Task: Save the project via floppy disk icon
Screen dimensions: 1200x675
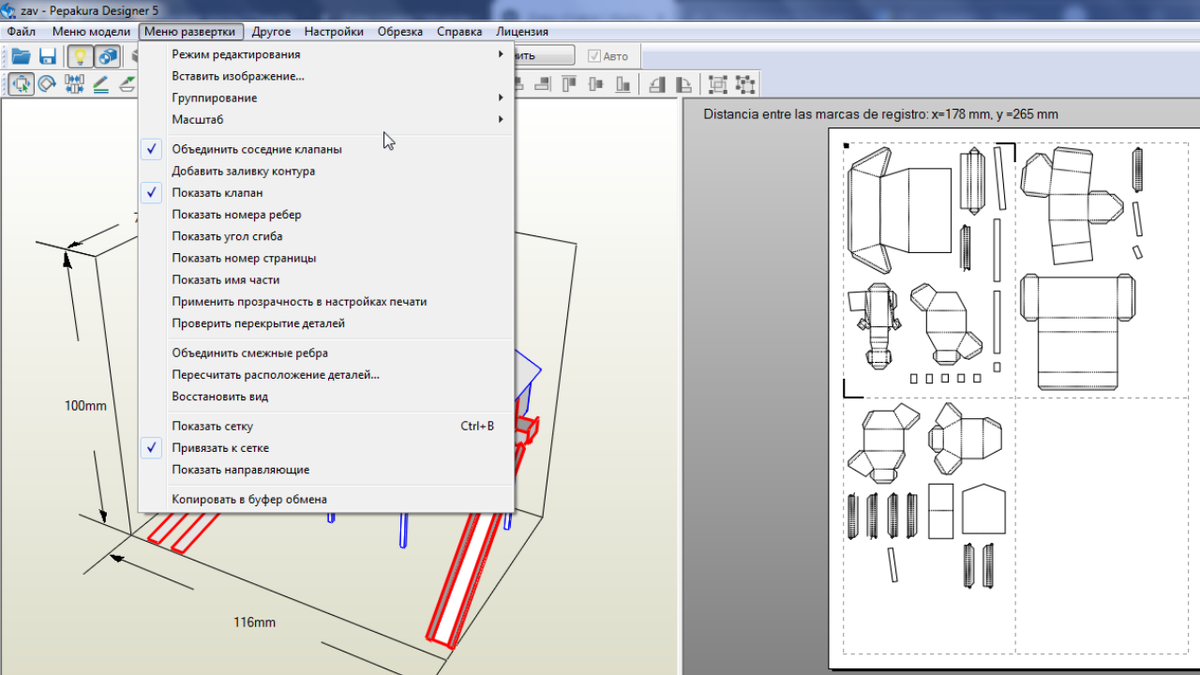Action: coord(47,57)
